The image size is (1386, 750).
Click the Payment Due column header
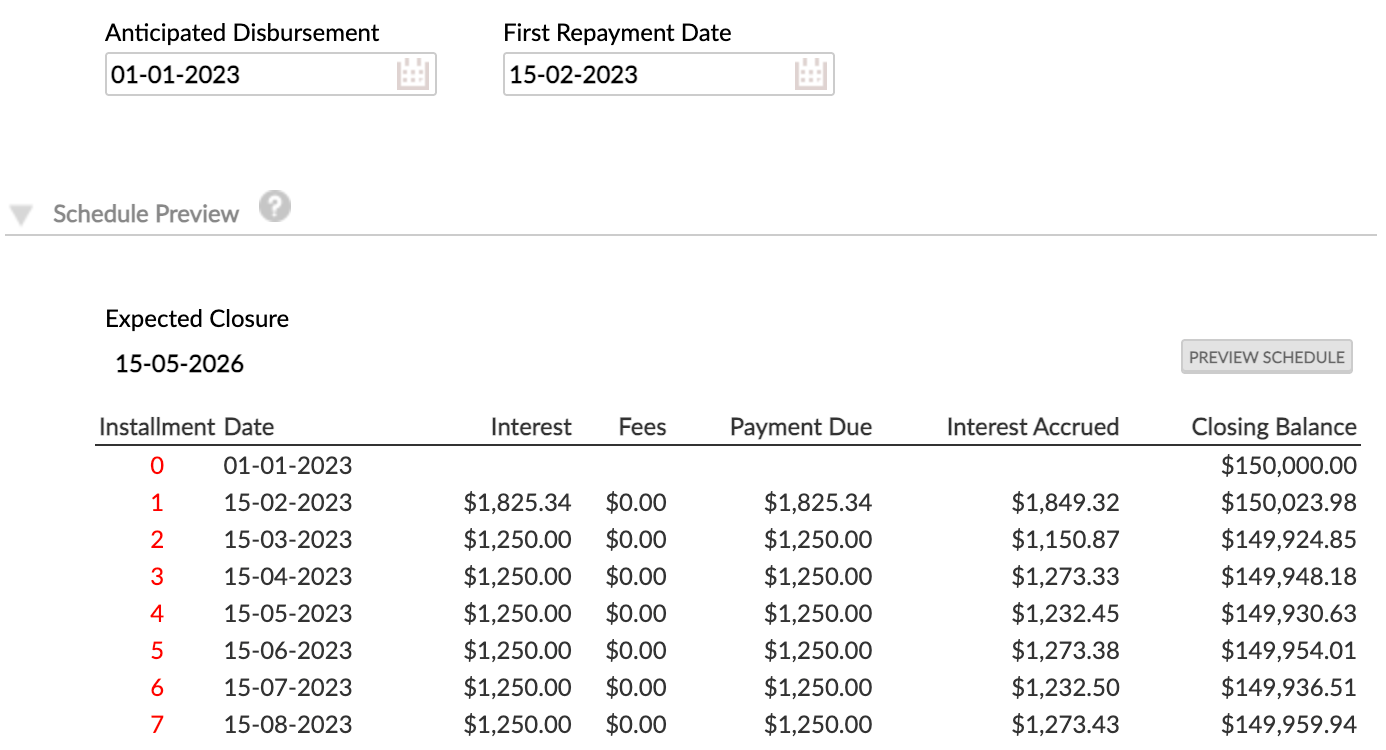tap(800, 427)
